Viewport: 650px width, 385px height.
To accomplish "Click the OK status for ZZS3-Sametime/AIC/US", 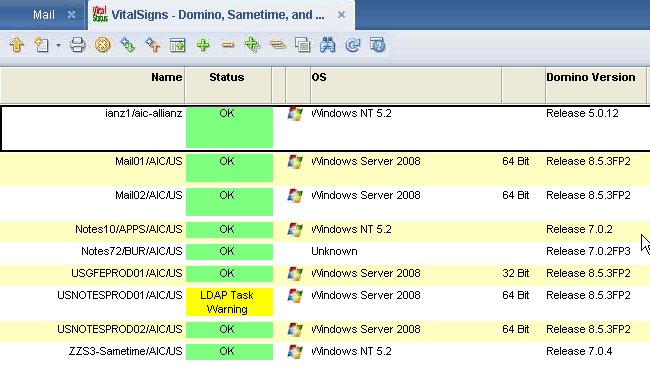I will click(229, 351).
